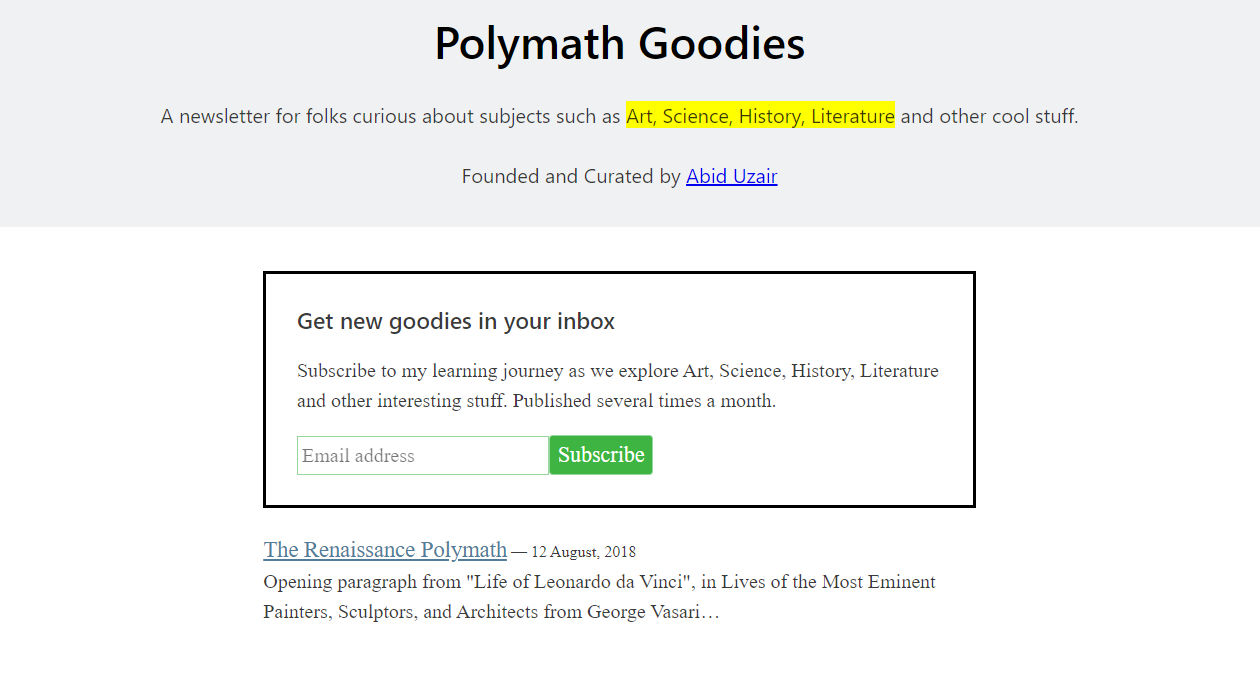Click the 'Founded and Curated by' text
Viewport: 1260px width, 700px height.
[x=570, y=177]
